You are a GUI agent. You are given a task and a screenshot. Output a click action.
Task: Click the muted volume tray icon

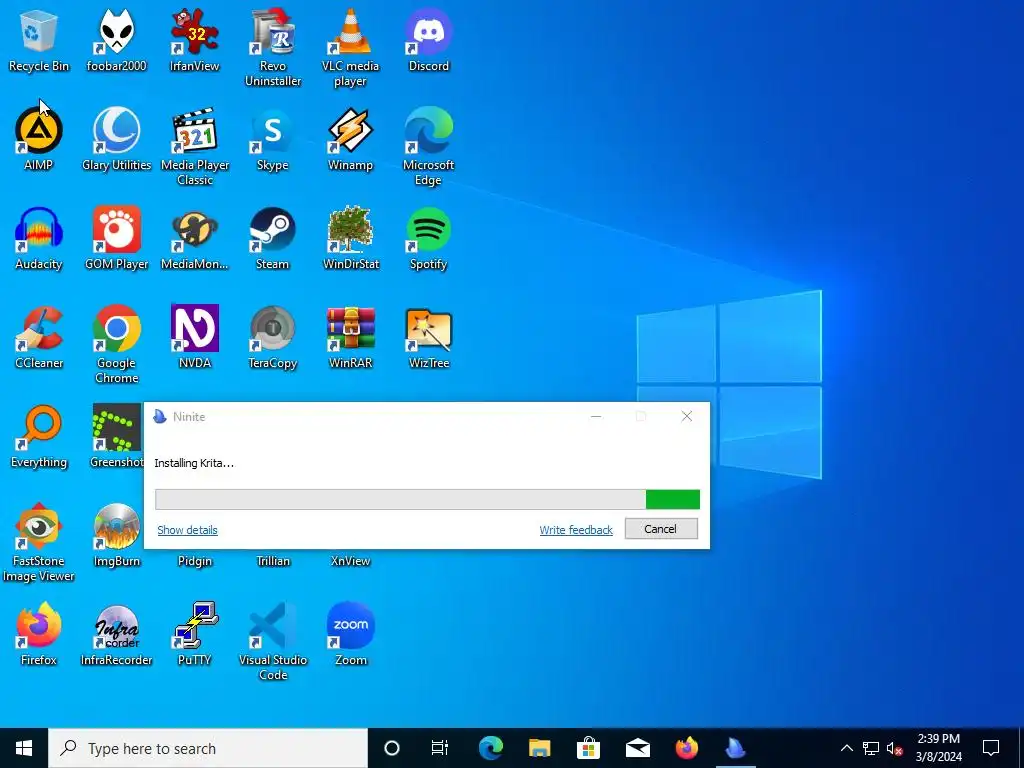tap(895, 748)
